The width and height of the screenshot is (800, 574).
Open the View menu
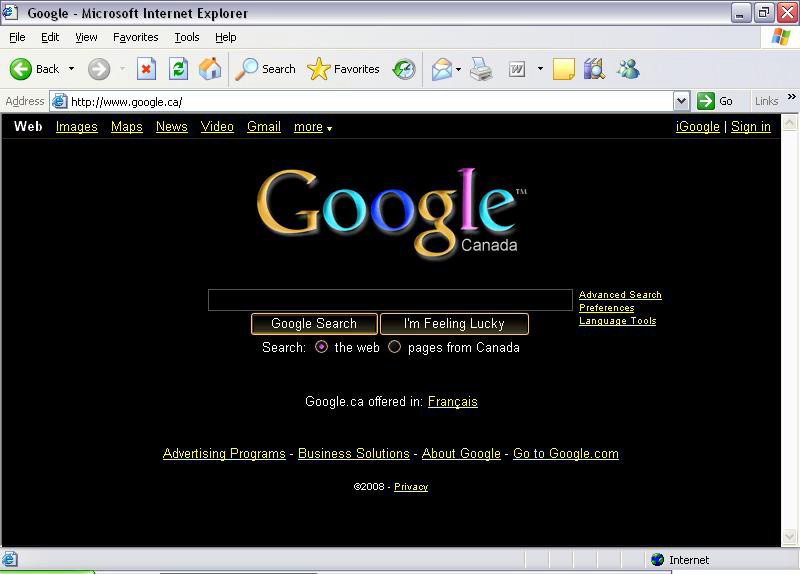tap(86, 37)
